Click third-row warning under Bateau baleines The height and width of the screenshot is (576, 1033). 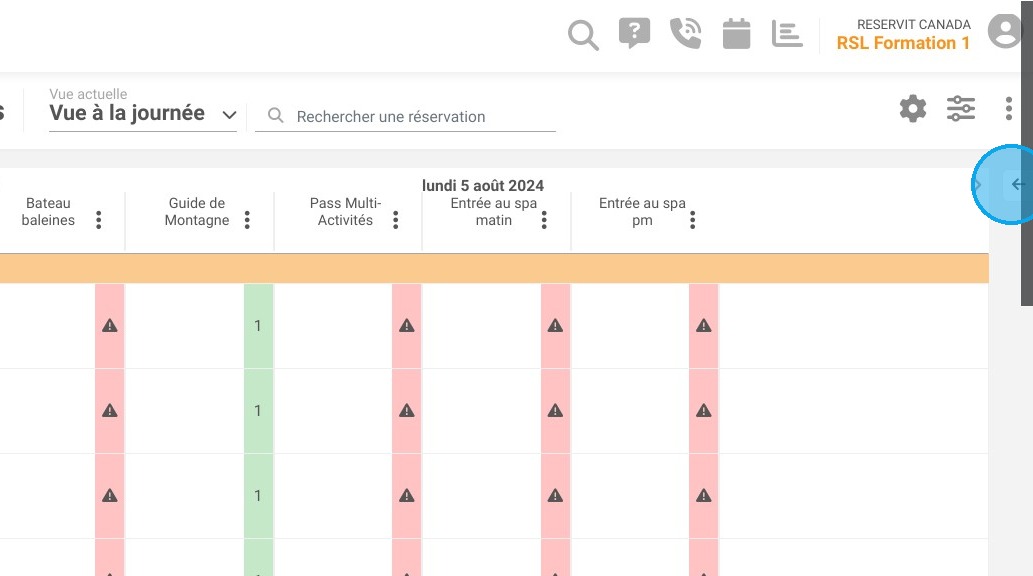pos(110,496)
